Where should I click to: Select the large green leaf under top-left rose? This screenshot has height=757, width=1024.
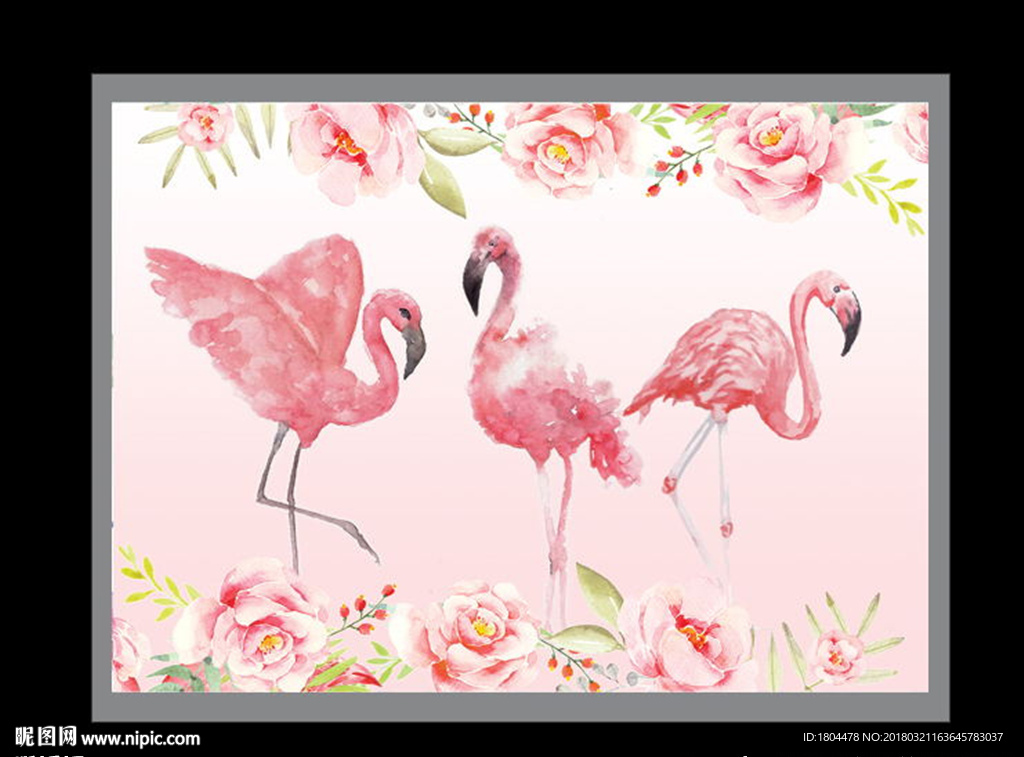[441, 183]
